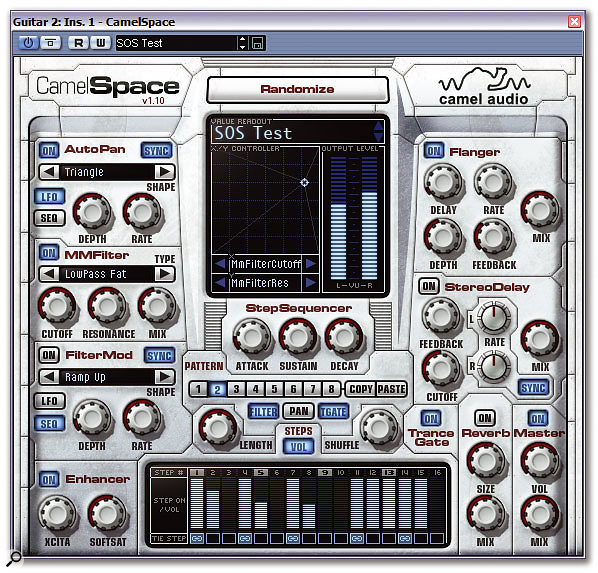
Task: Toggle StereoDelay ON switch
Action: tap(429, 286)
